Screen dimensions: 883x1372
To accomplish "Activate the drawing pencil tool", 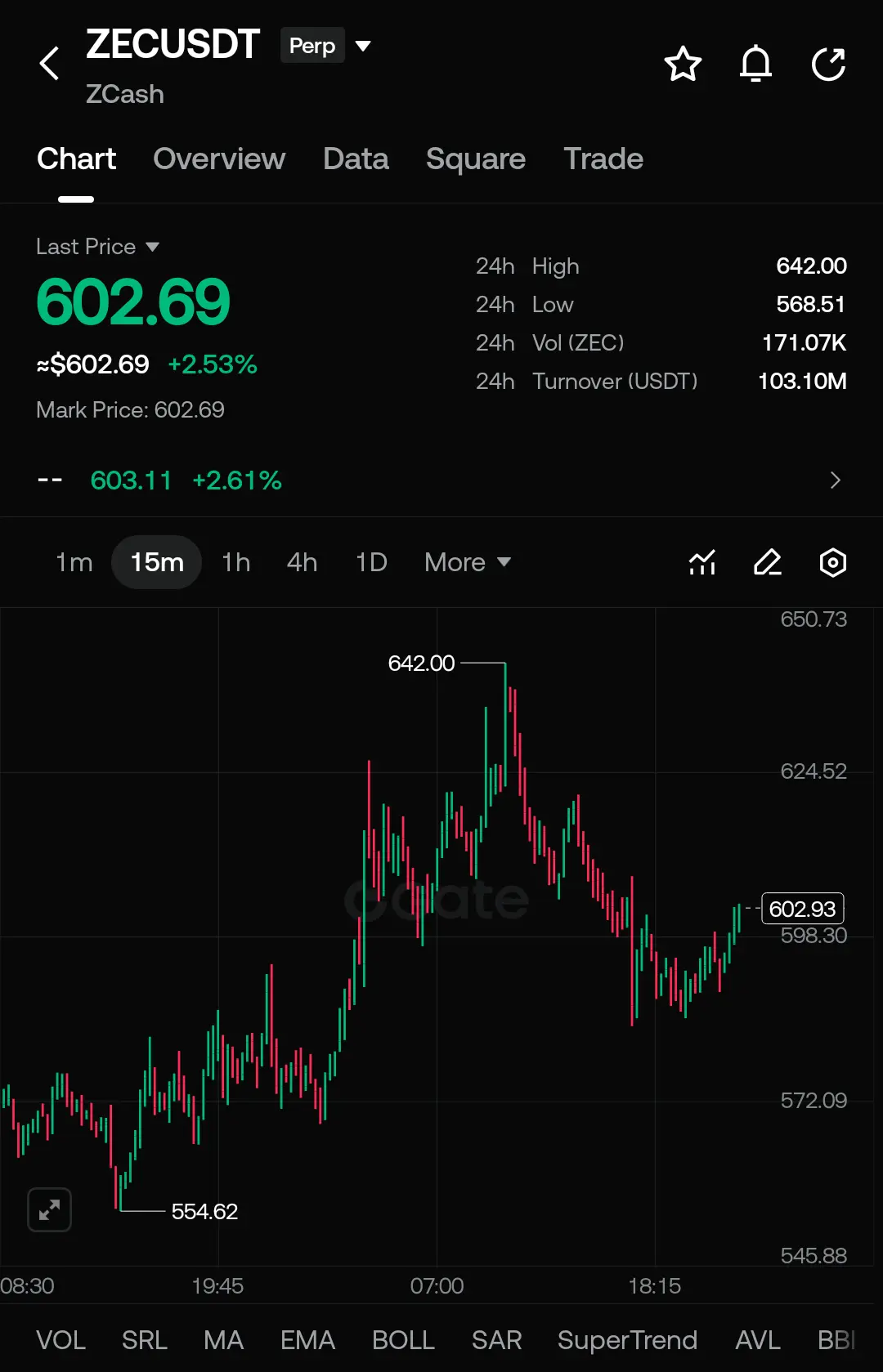I will coord(768,562).
